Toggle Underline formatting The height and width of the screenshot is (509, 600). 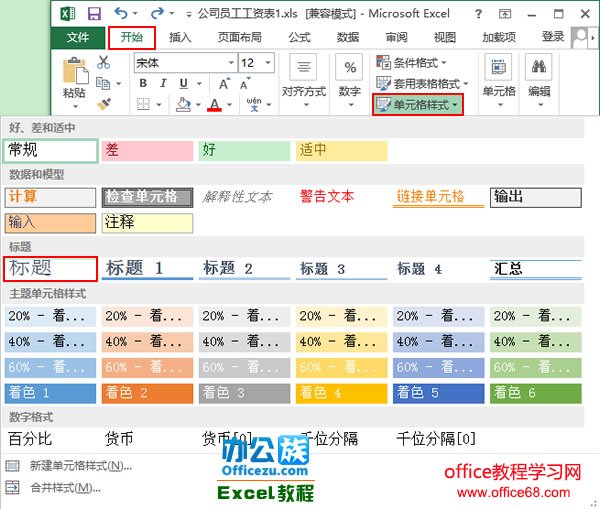[x=184, y=83]
